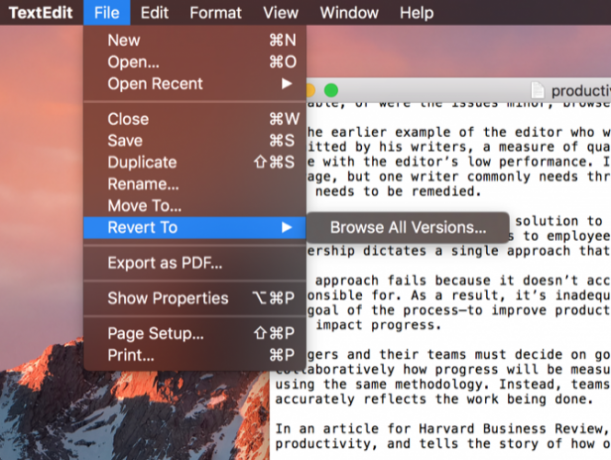Select Open... in the File menu

coord(194,62)
